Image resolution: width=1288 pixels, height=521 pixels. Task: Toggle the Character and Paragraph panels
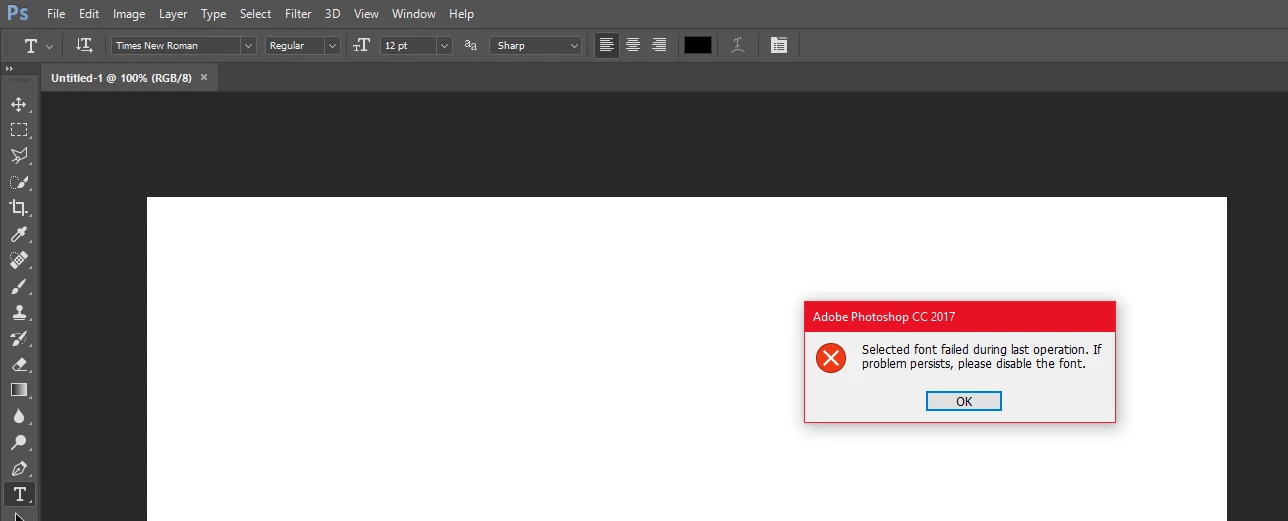pyautogui.click(x=779, y=46)
